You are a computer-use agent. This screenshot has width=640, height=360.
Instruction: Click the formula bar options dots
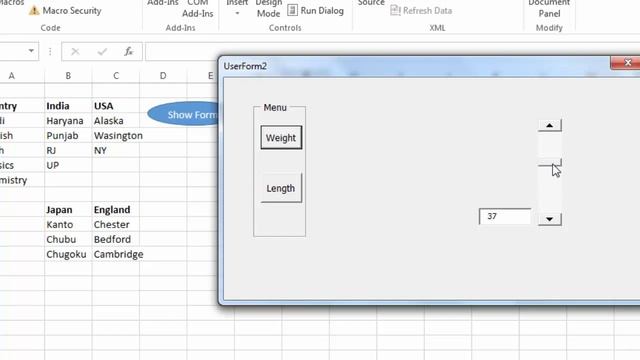(x=50, y=51)
